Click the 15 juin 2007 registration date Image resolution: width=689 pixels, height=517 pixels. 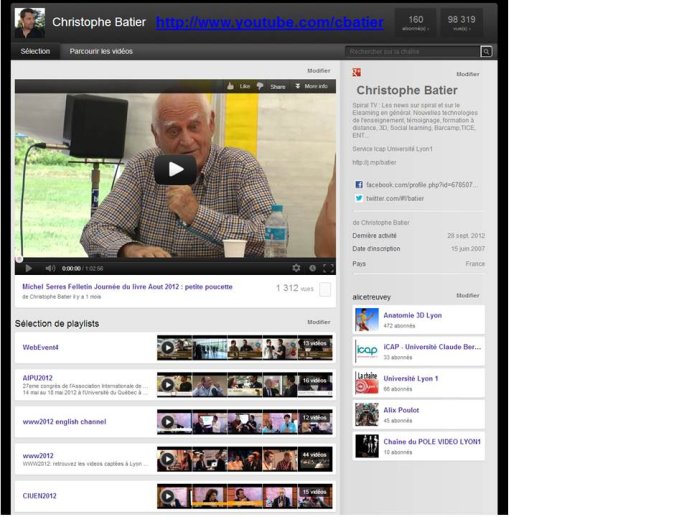[x=468, y=249]
